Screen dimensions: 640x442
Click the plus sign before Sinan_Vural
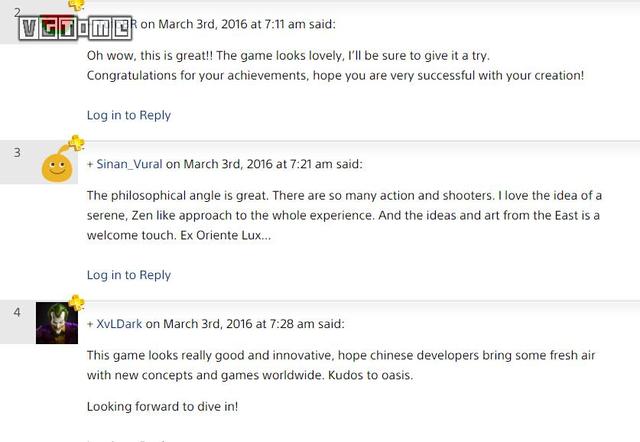coord(90,164)
